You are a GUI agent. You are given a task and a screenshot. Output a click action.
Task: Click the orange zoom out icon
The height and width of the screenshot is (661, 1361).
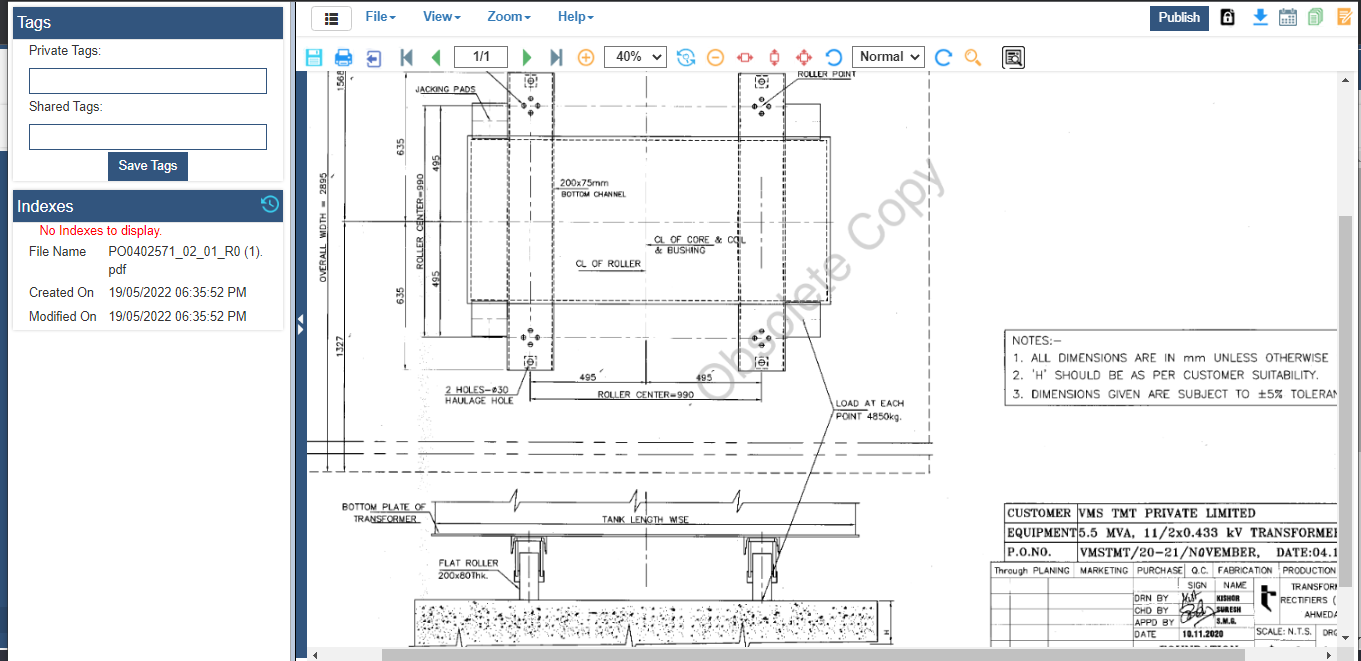715,58
